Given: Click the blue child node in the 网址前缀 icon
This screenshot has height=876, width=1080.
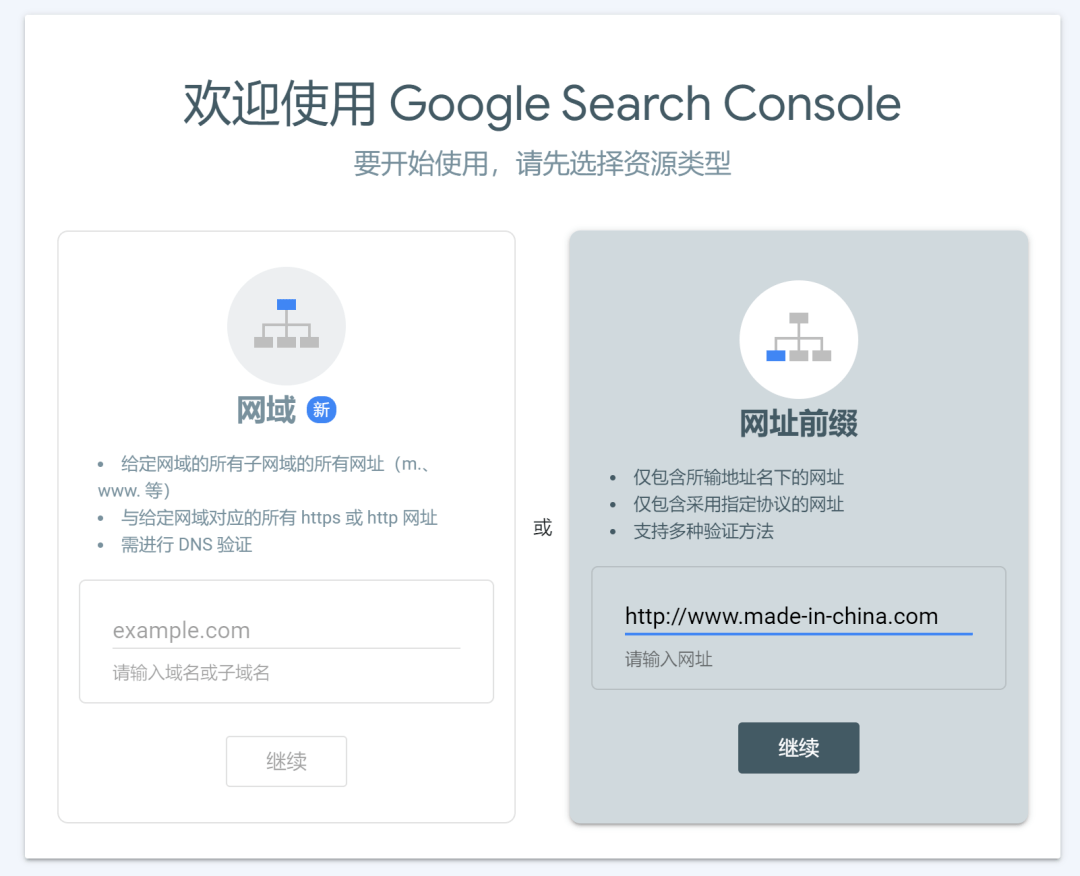Looking at the screenshot, I should [x=777, y=356].
